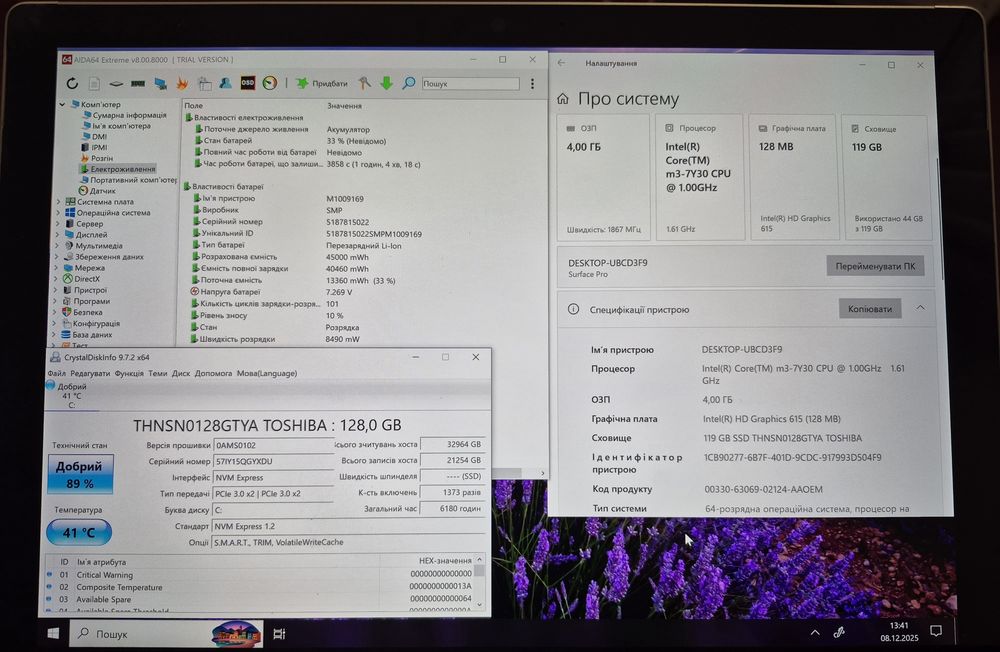This screenshot has width=1000, height=652.
Task: Click the Версія прошивки field 0AMS0102
Action: click(273, 445)
